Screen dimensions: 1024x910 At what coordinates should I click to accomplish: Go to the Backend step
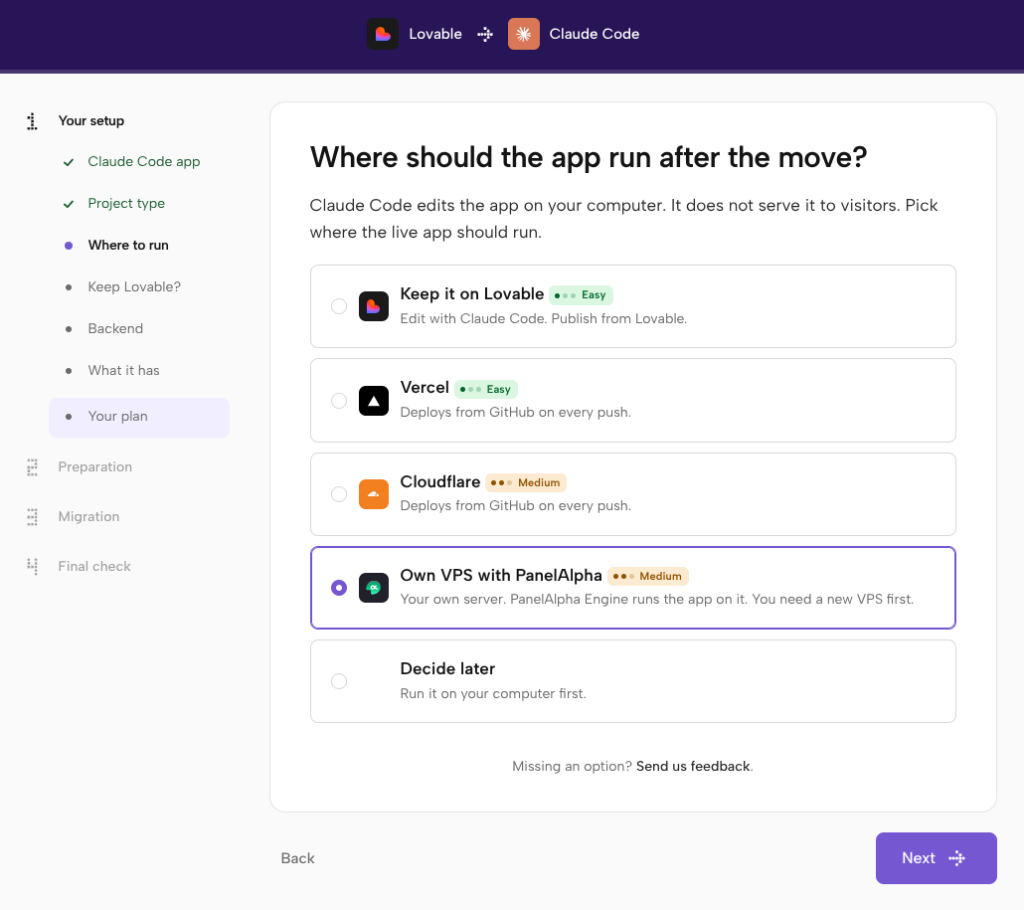tap(115, 329)
